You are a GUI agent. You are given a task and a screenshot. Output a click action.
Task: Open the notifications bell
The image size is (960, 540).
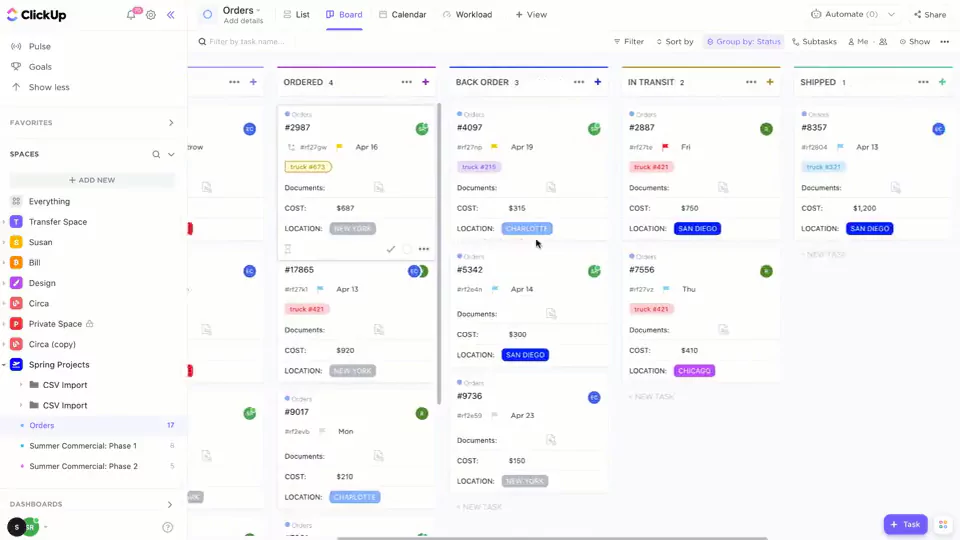[x=131, y=15]
